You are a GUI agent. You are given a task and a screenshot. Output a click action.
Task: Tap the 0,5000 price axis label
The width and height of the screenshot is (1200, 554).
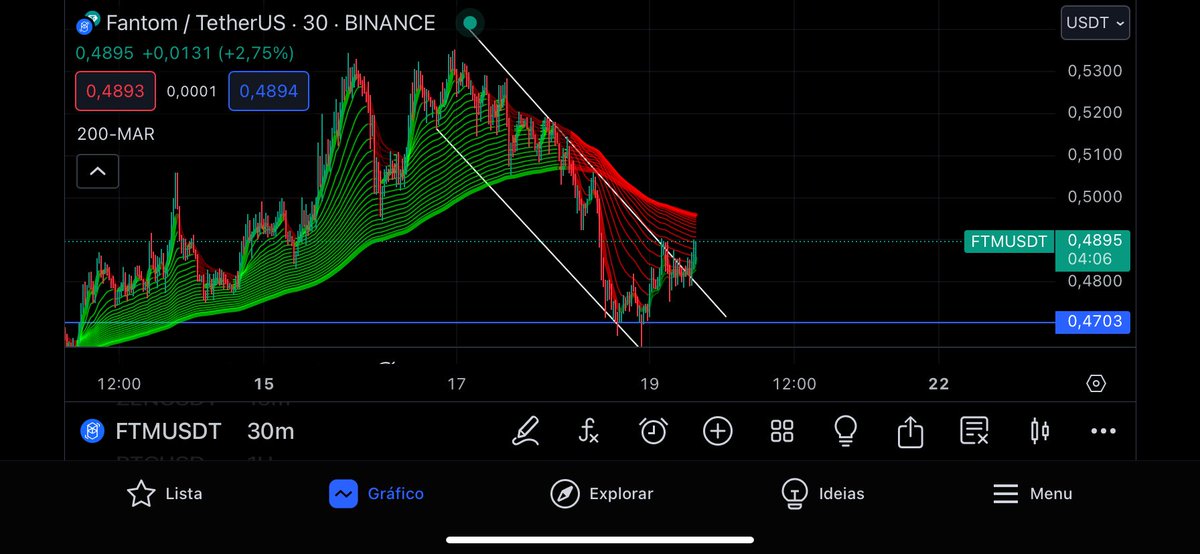click(1094, 197)
